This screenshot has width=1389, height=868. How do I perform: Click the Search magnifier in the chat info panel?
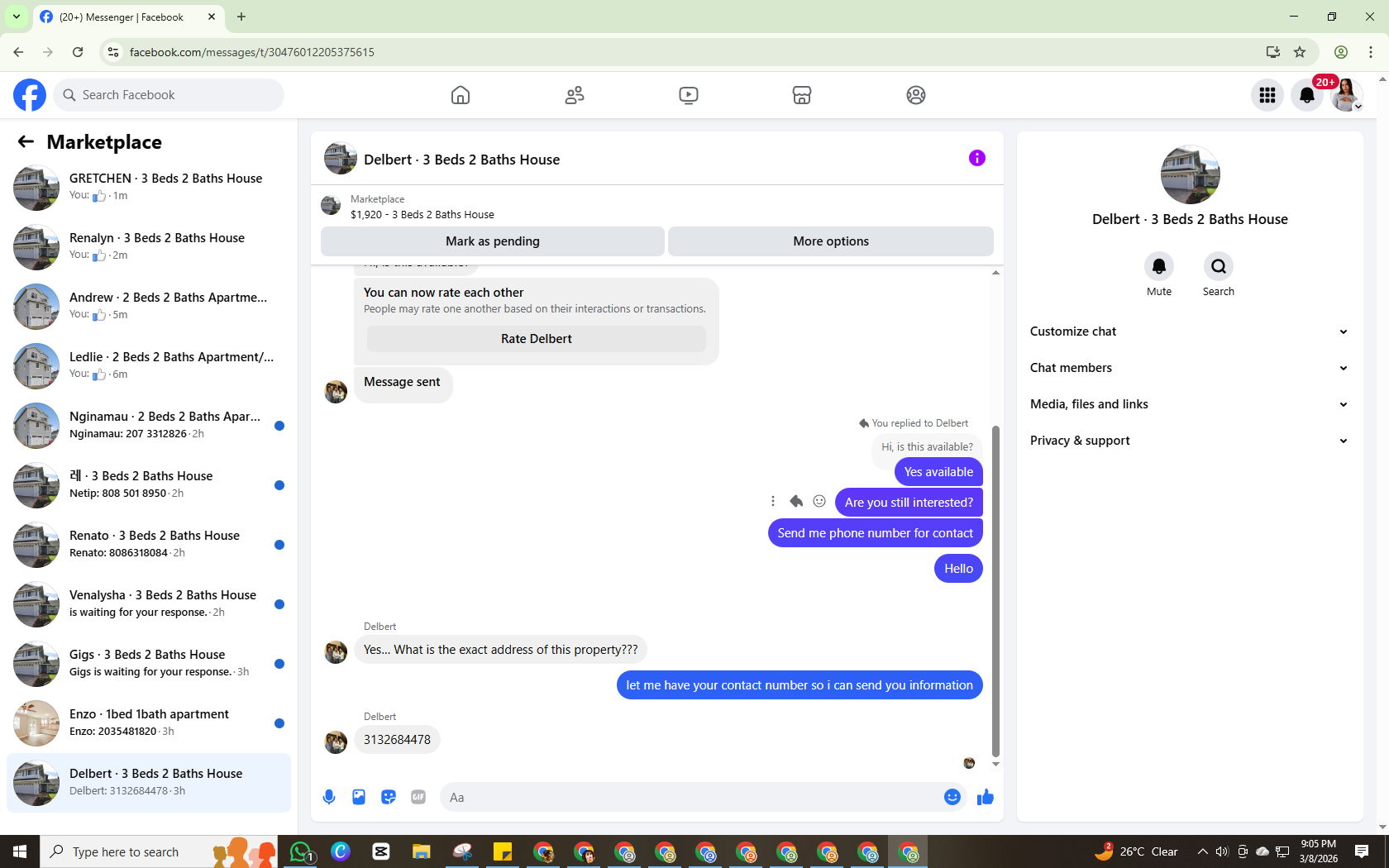click(1219, 266)
